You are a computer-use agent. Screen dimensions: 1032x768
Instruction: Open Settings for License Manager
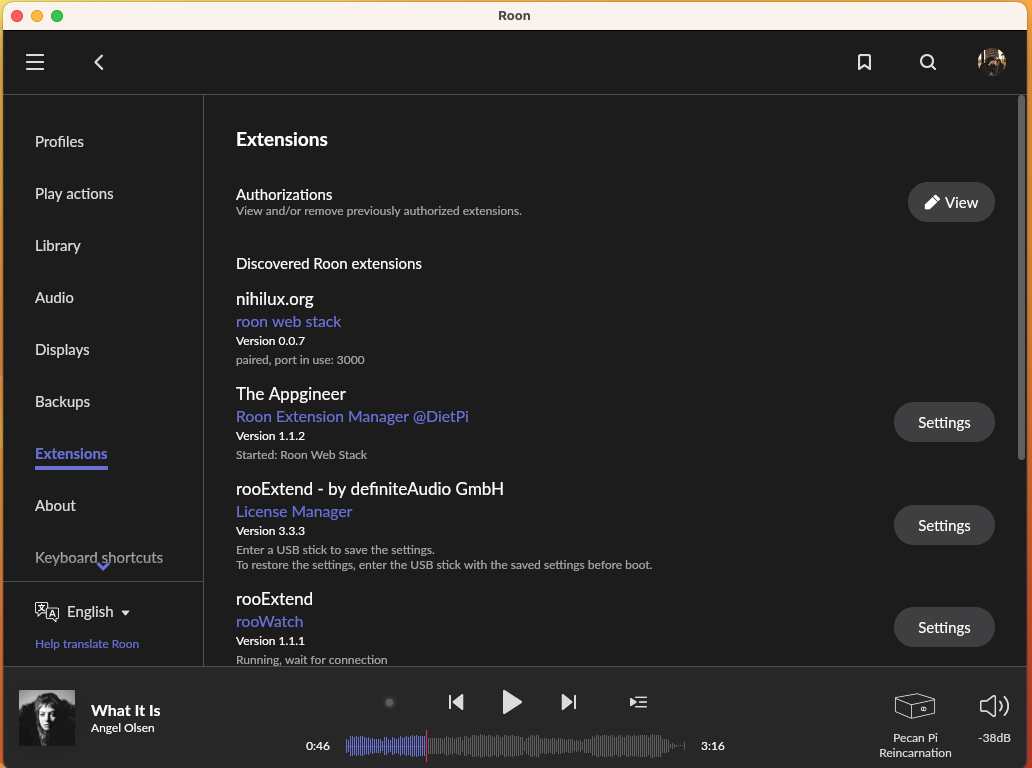click(x=944, y=525)
